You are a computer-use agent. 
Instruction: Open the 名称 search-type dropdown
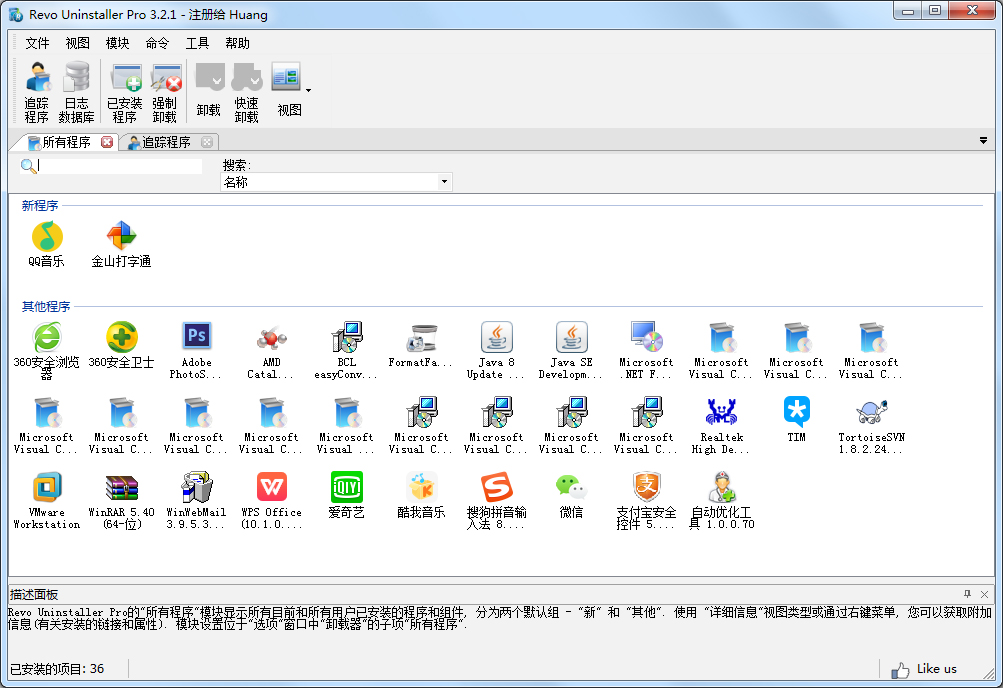tap(336, 182)
